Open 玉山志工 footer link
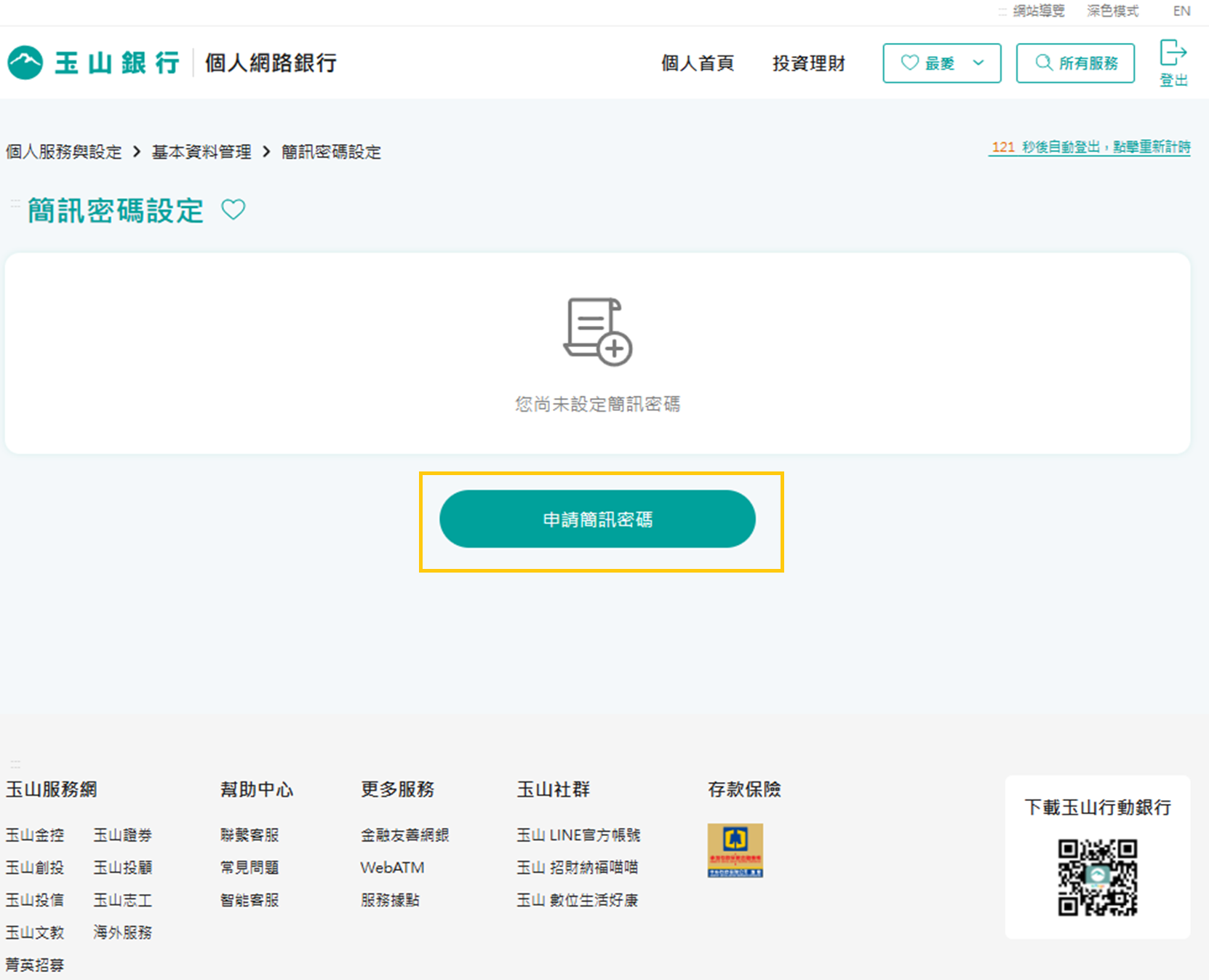 [122, 900]
